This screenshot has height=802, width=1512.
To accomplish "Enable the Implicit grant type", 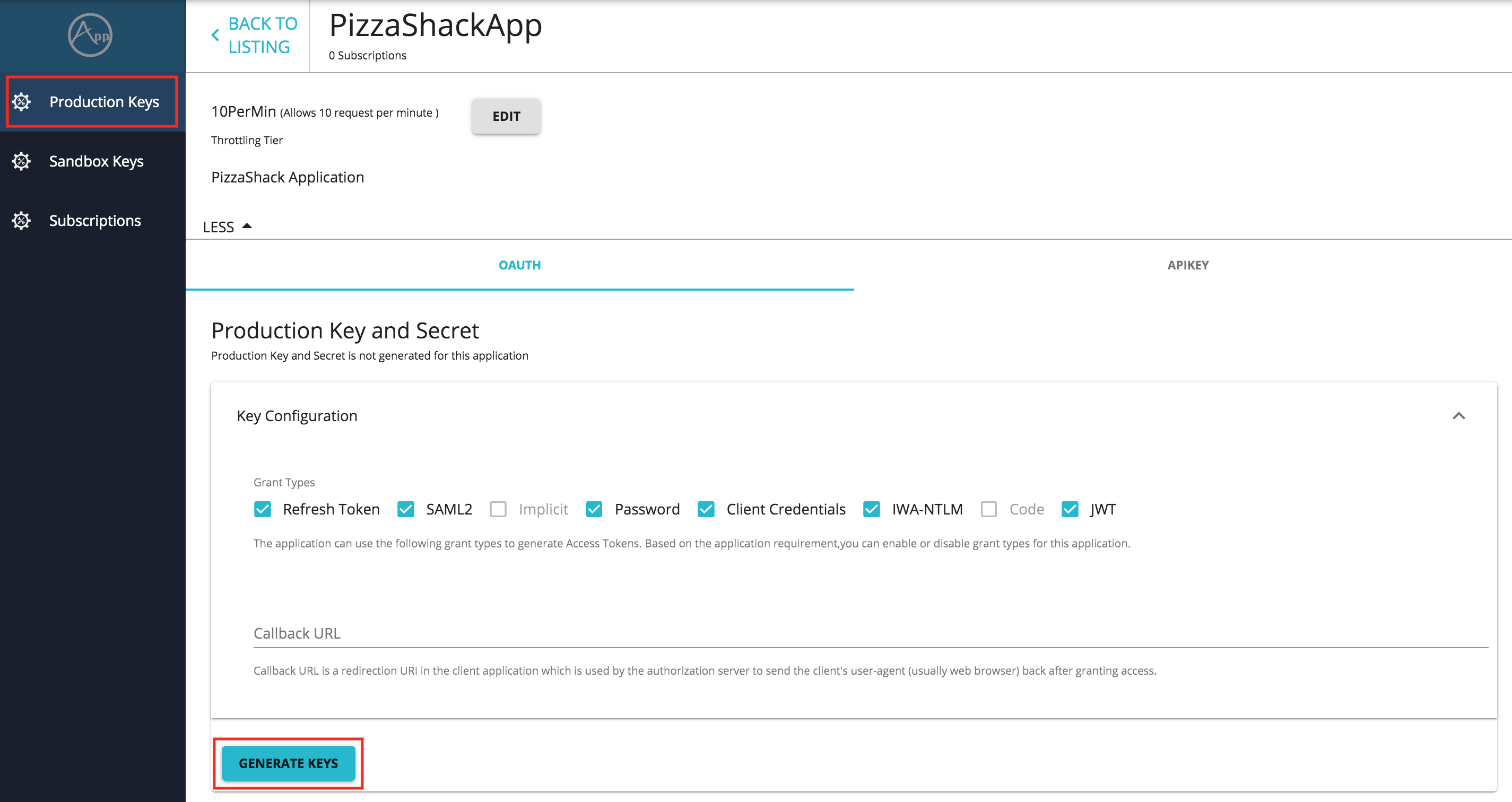I will [498, 509].
